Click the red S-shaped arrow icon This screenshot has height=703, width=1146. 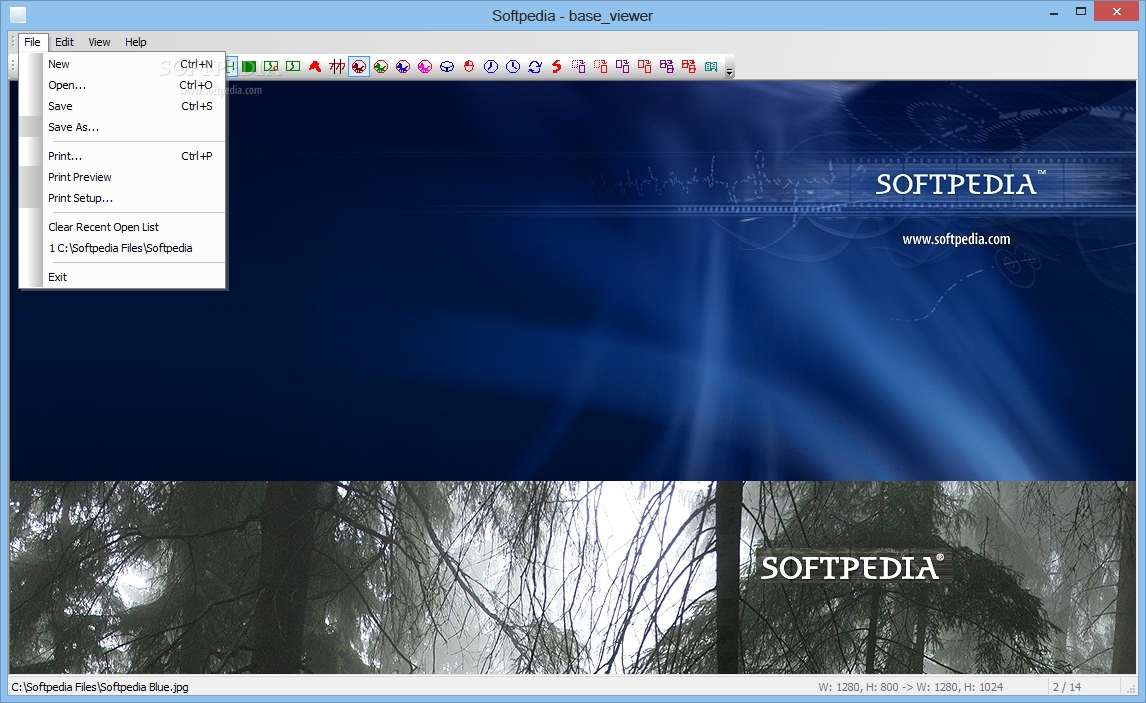point(557,66)
